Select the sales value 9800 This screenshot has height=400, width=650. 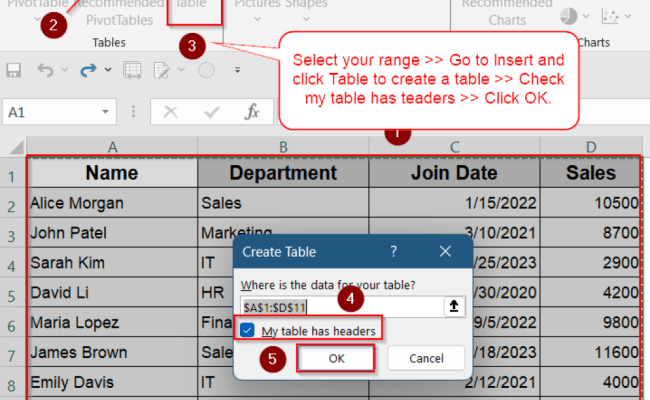[x=590, y=322]
